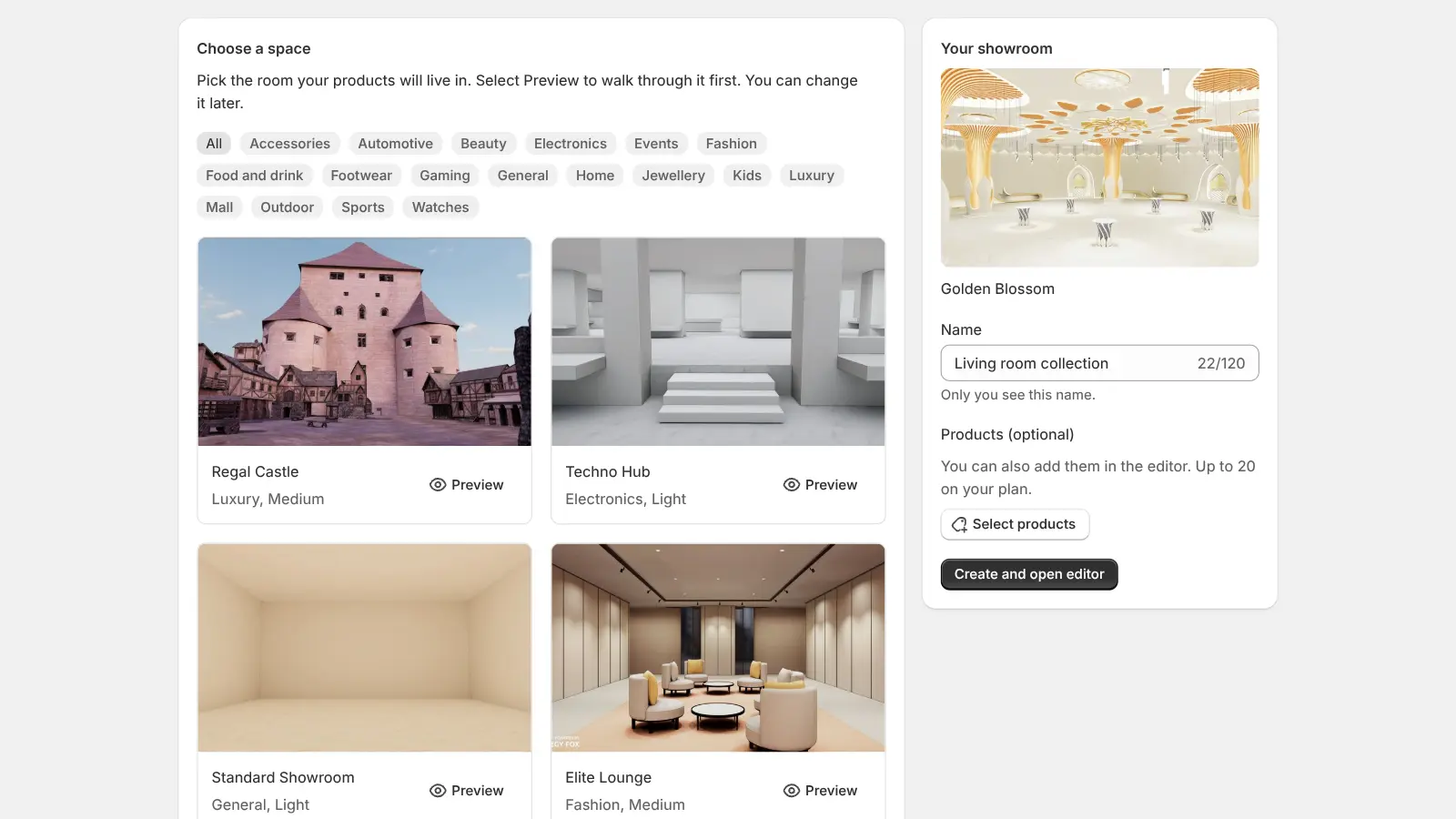Click Create and open editor
The height and width of the screenshot is (819, 1456).
(1029, 574)
